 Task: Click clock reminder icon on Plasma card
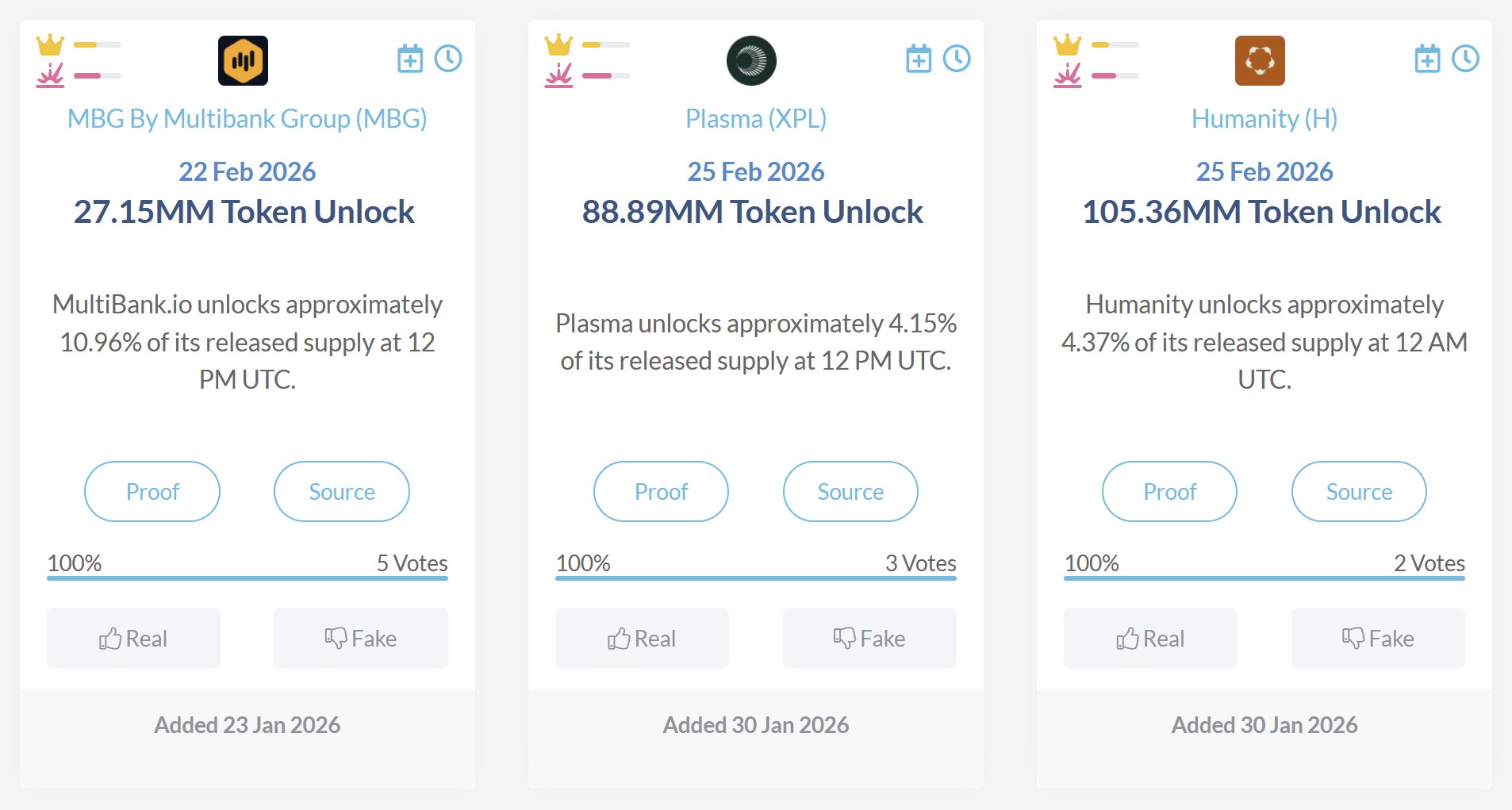point(957,59)
